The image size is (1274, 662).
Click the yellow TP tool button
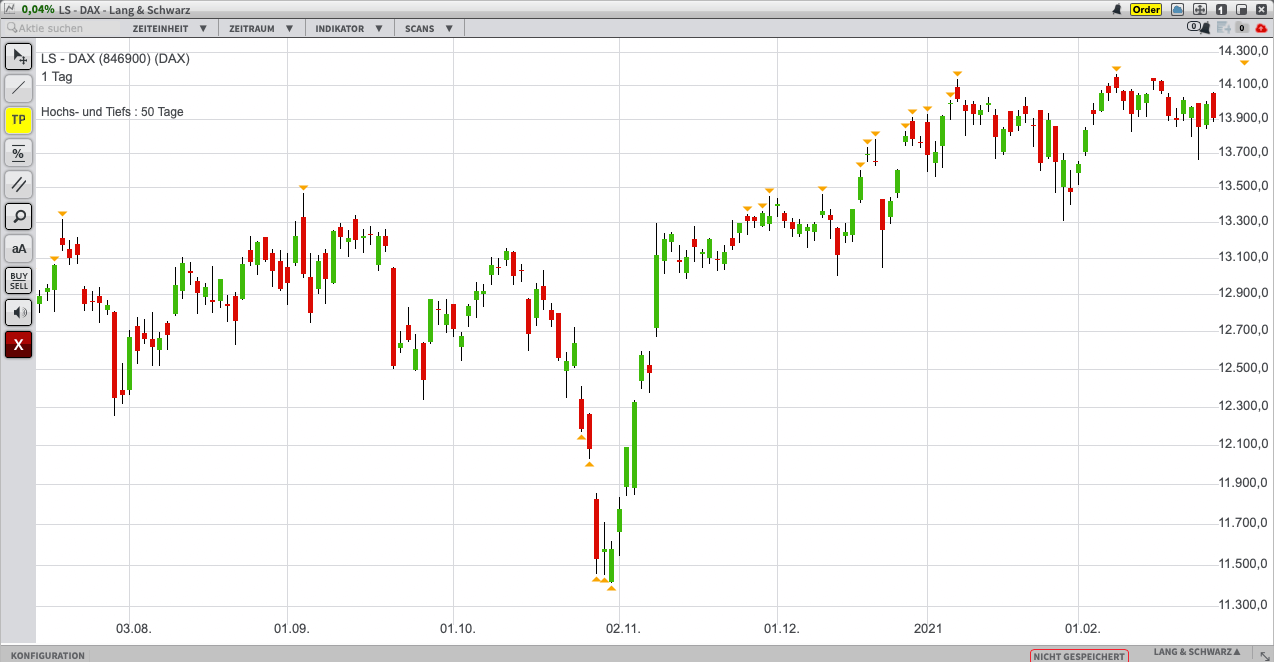(19, 120)
